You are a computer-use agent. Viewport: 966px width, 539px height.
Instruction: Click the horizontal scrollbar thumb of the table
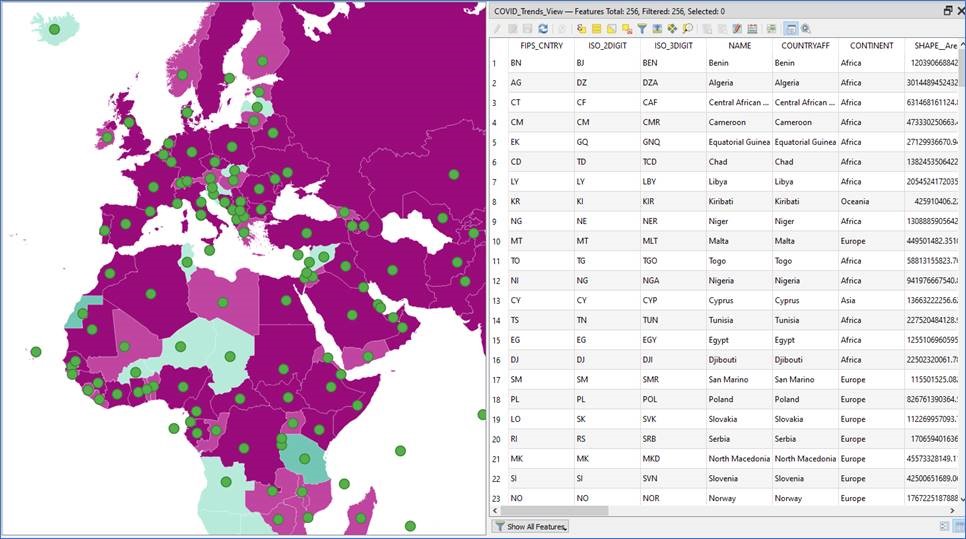(554, 511)
